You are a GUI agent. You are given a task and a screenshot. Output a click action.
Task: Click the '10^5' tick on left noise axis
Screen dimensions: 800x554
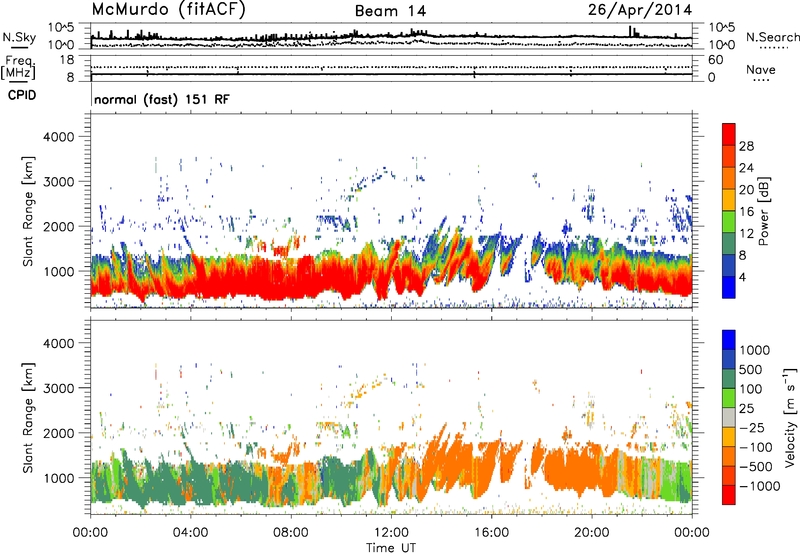coord(61,27)
